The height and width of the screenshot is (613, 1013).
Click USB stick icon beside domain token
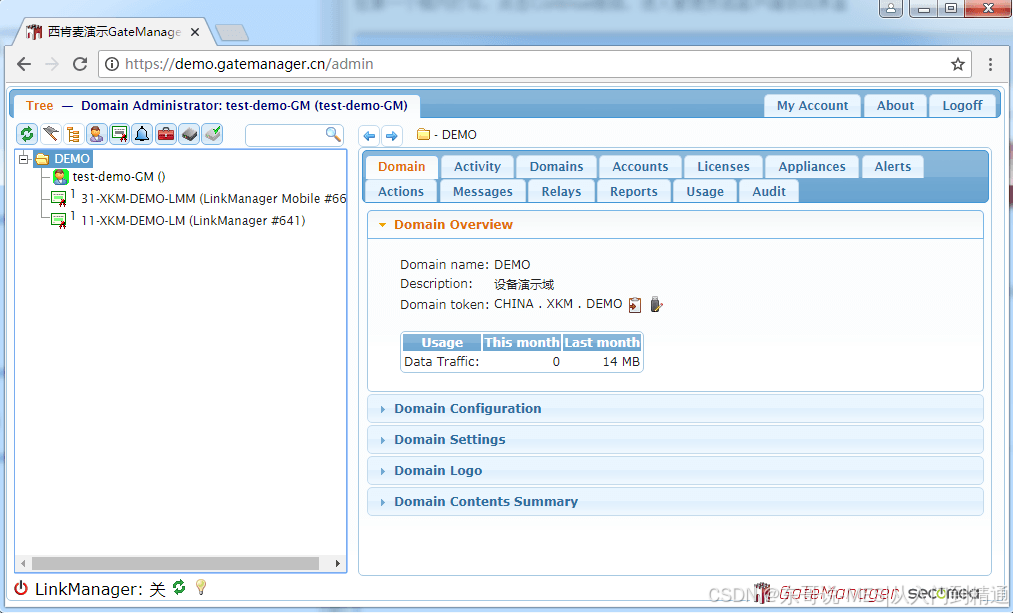[x=656, y=304]
